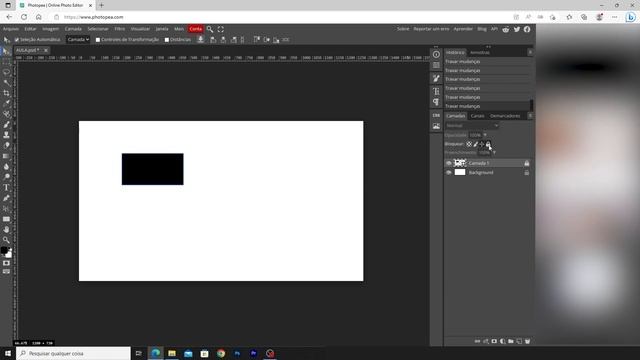Select the Zoom tool
This screenshot has height=360, width=640.
pyautogui.click(x=6, y=240)
